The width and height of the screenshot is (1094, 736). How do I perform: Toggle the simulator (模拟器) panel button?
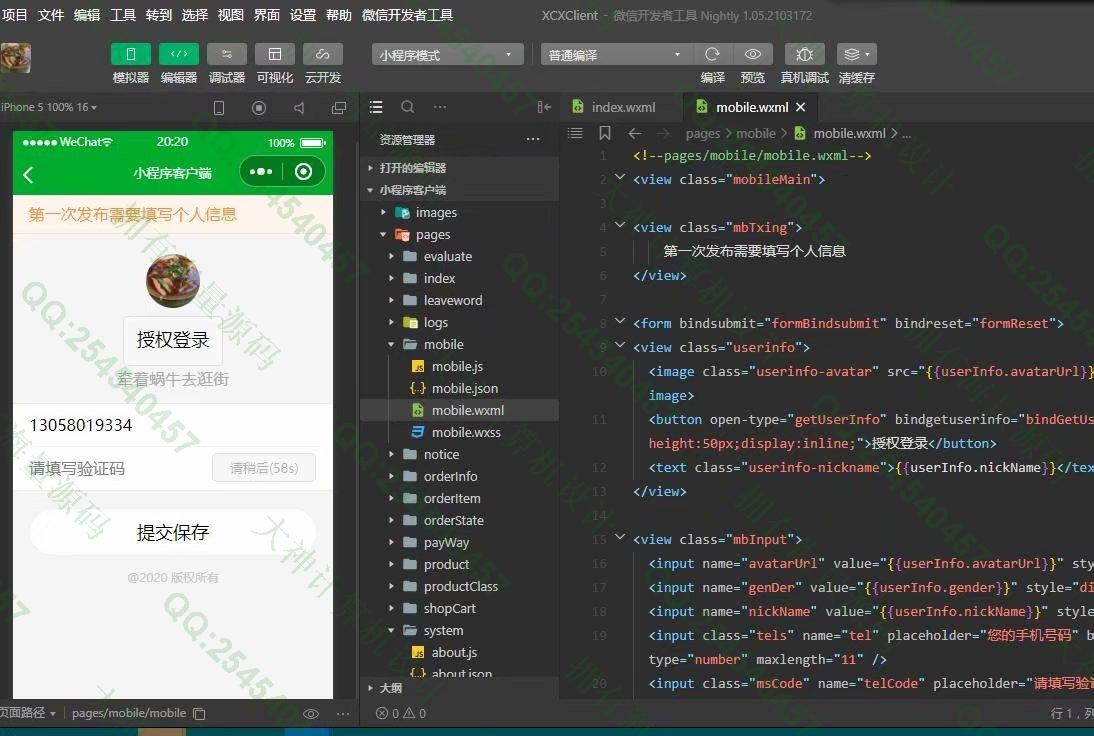click(130, 54)
